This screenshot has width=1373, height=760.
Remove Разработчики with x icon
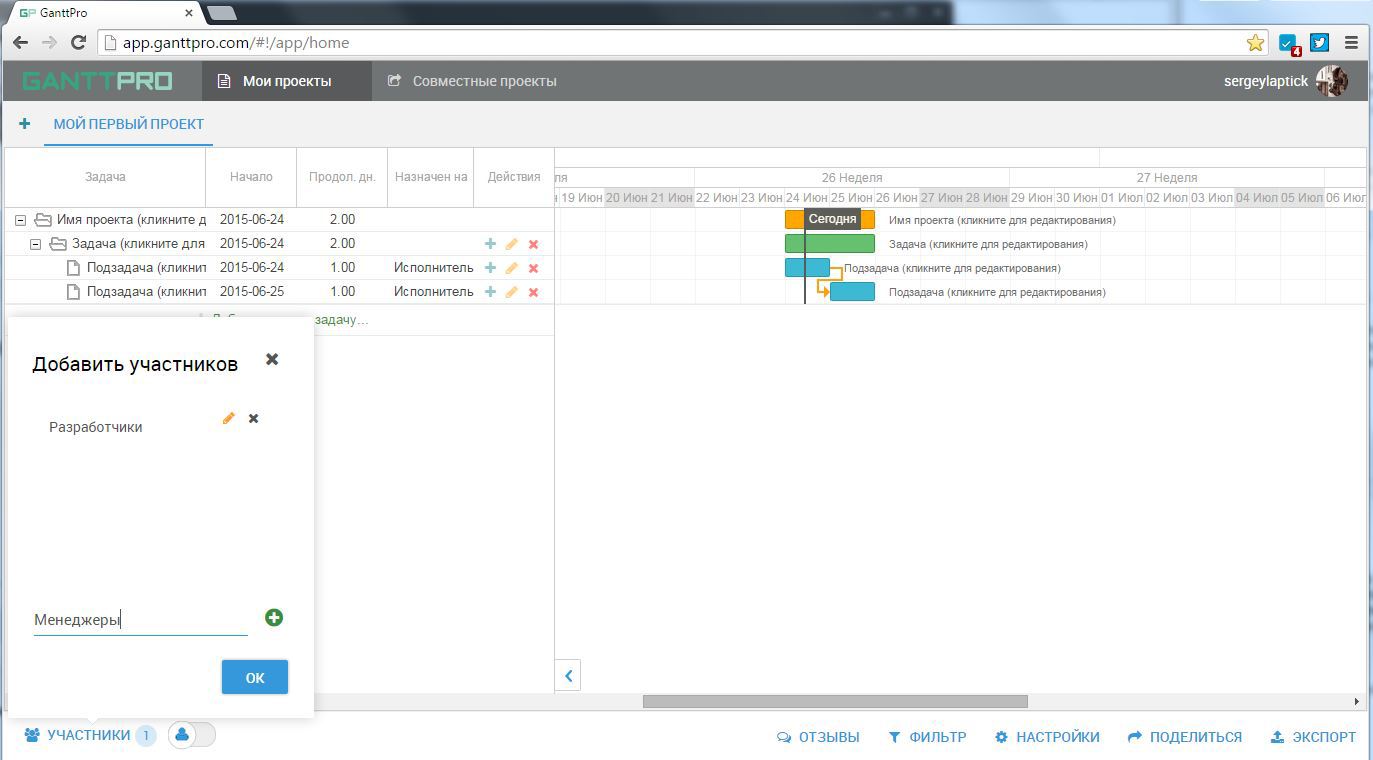pyautogui.click(x=253, y=418)
